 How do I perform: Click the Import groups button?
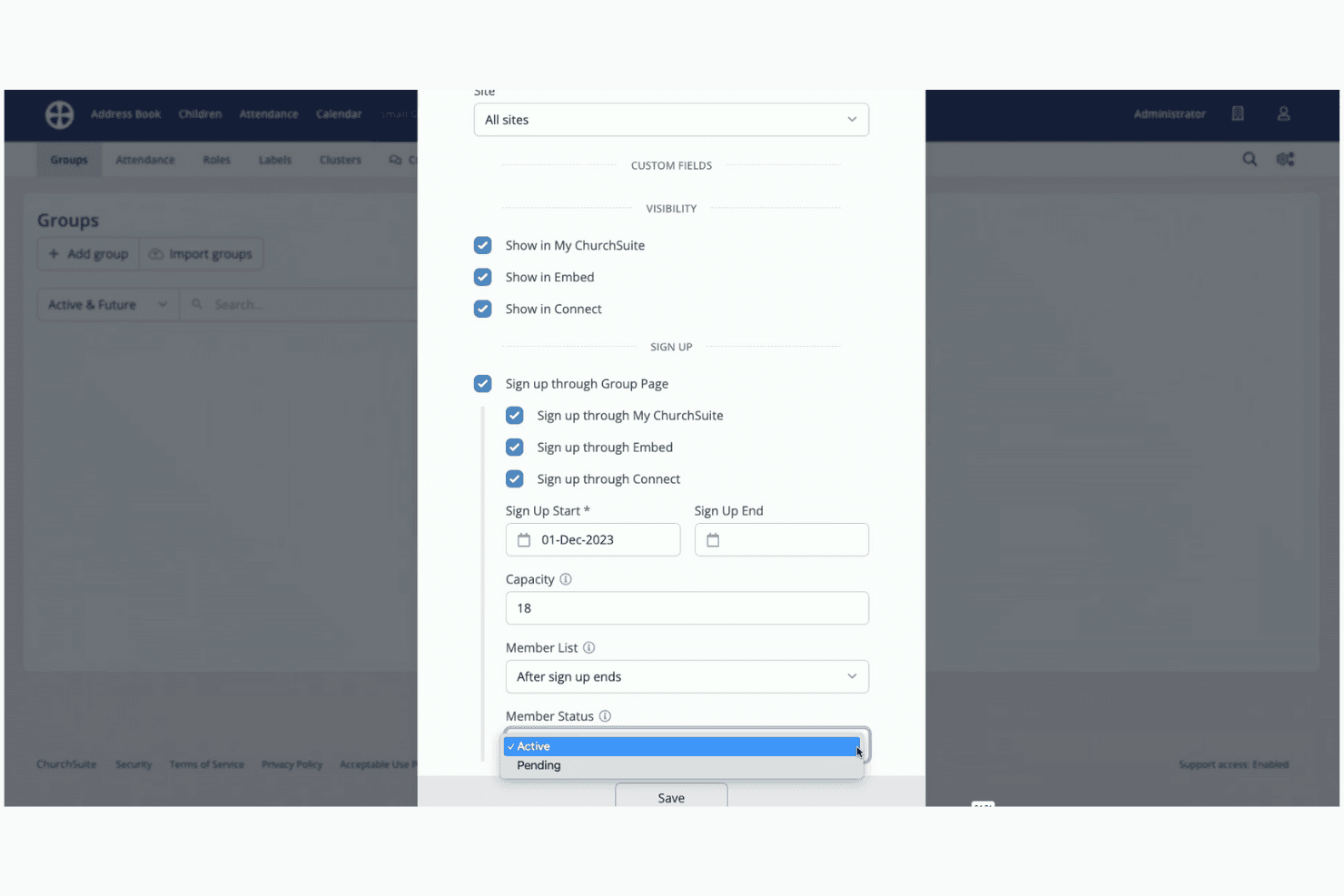tap(201, 254)
